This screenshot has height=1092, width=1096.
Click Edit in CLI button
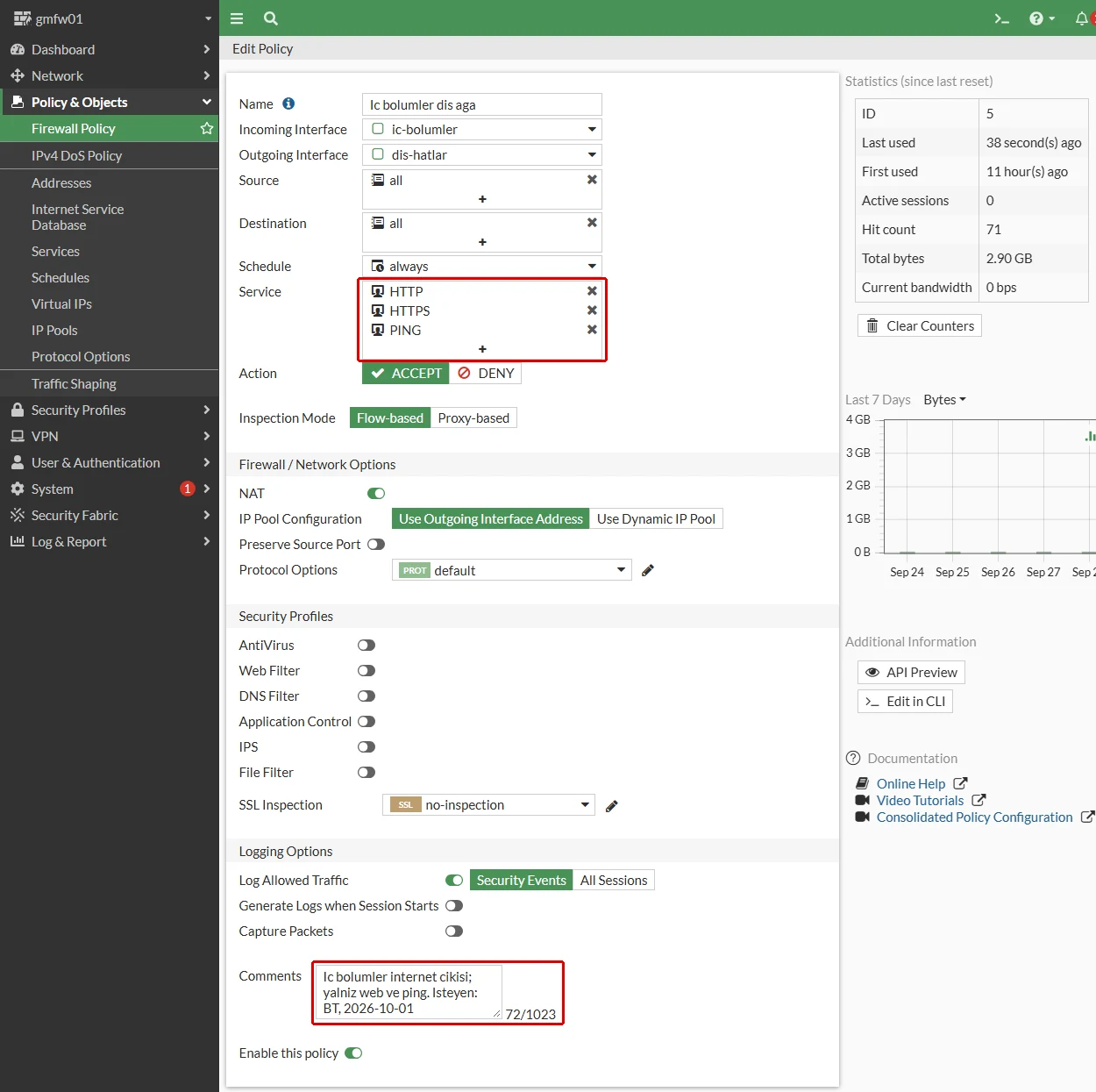[905, 702]
